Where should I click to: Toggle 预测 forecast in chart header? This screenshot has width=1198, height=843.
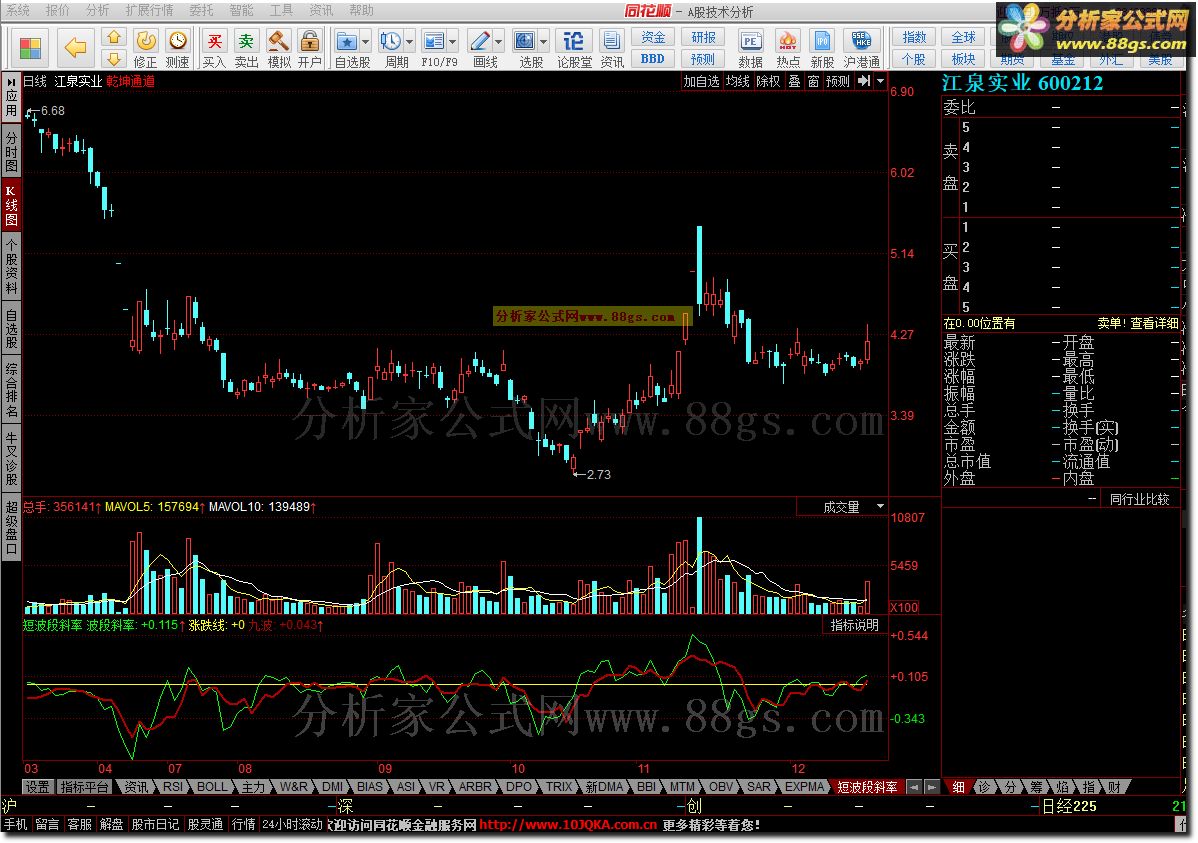(x=837, y=81)
